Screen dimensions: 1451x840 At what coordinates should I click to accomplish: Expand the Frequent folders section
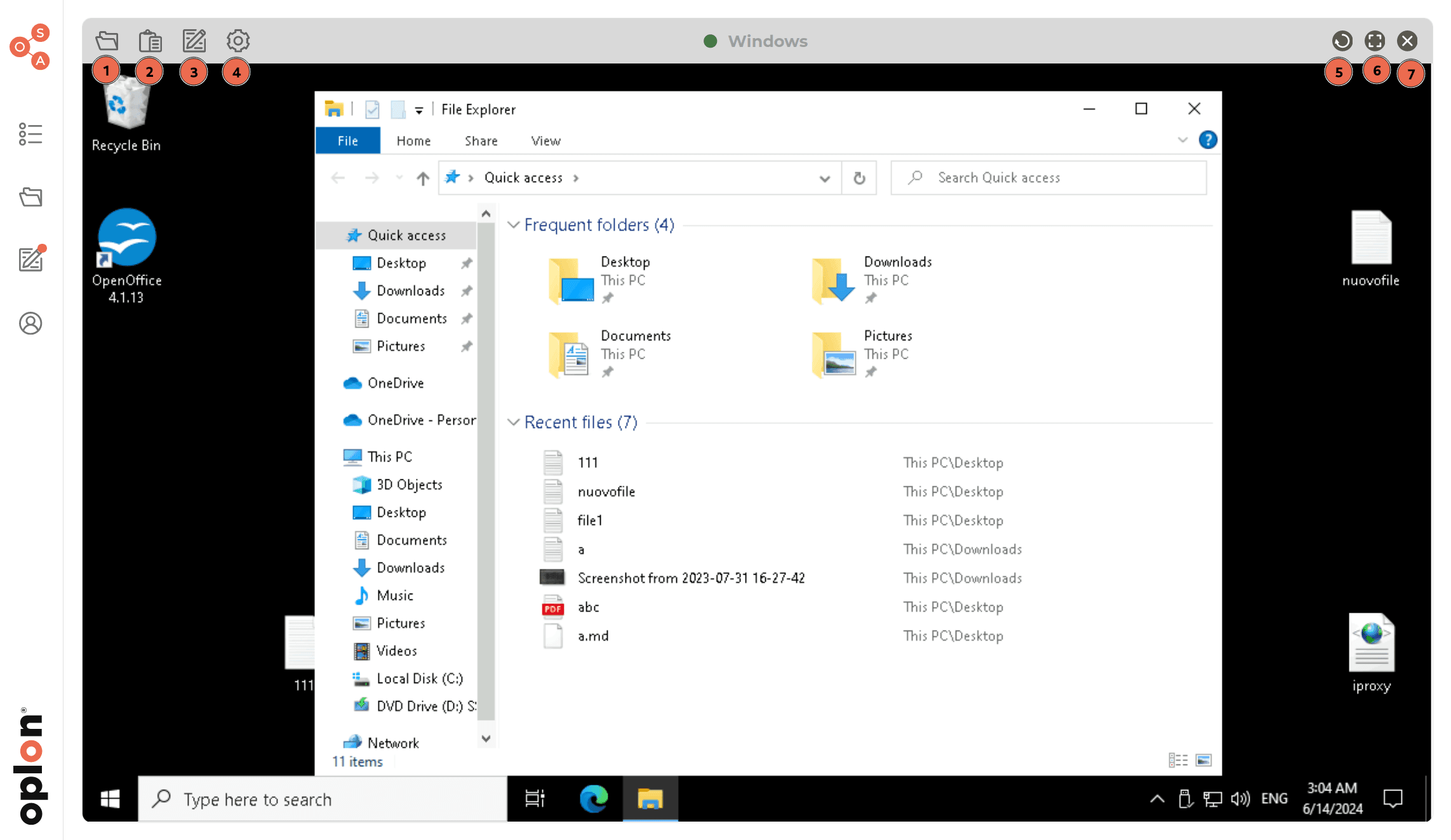coord(516,225)
